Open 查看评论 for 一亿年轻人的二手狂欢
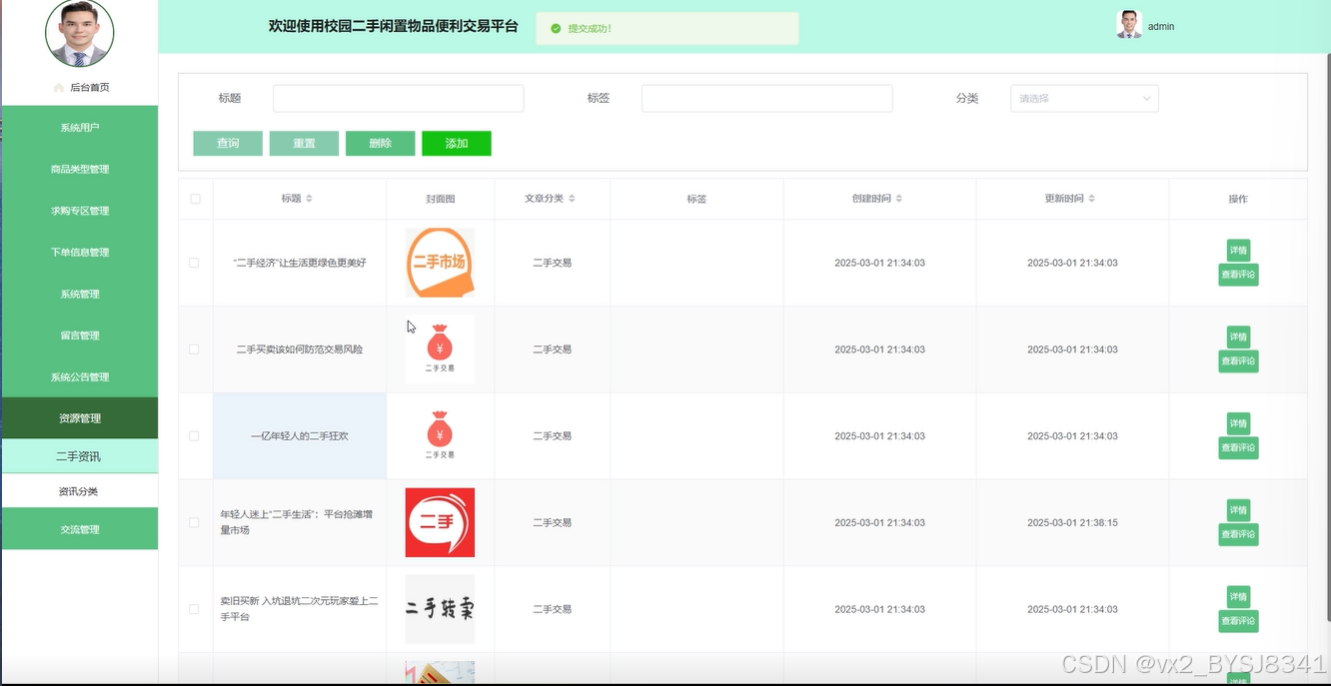The width and height of the screenshot is (1331, 686). pyautogui.click(x=1238, y=448)
